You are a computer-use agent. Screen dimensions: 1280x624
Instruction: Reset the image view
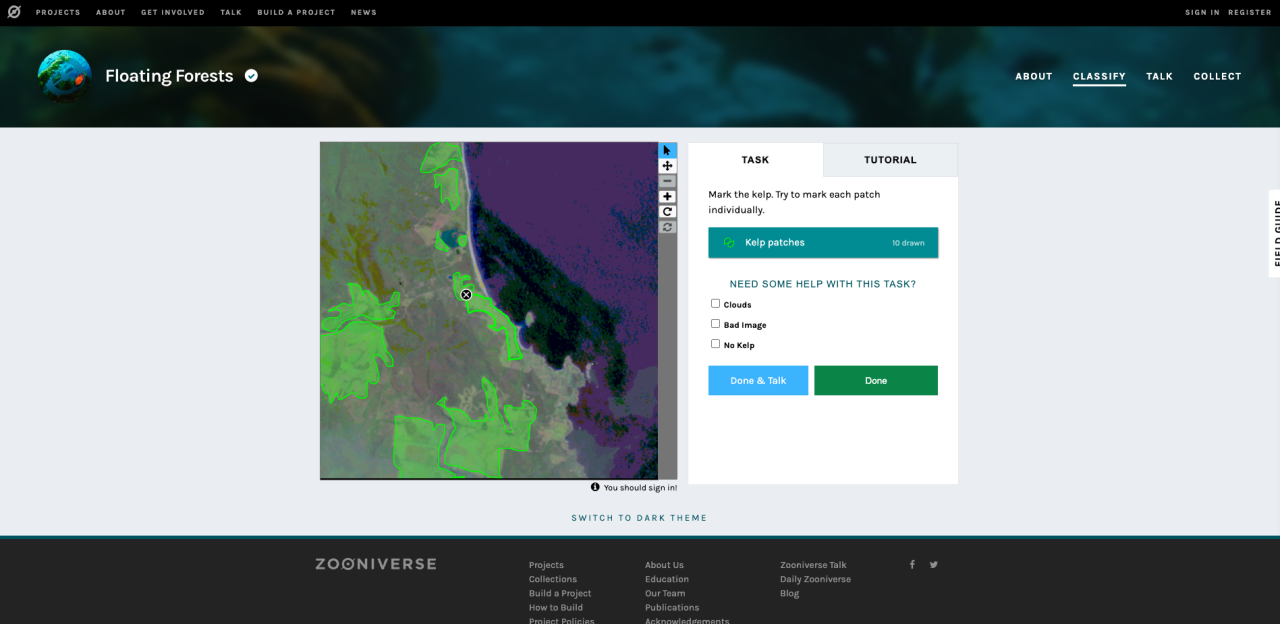[667, 227]
